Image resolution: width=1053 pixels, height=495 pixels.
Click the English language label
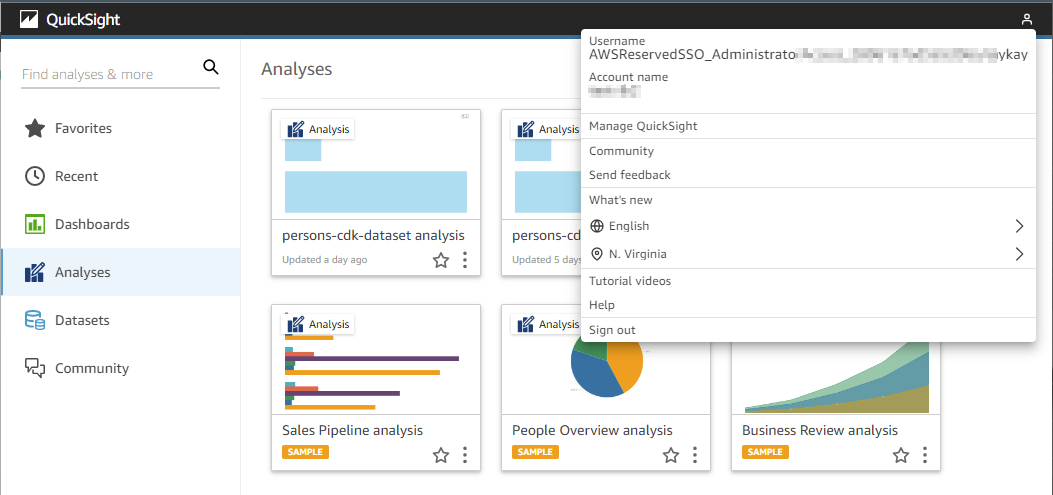629,226
